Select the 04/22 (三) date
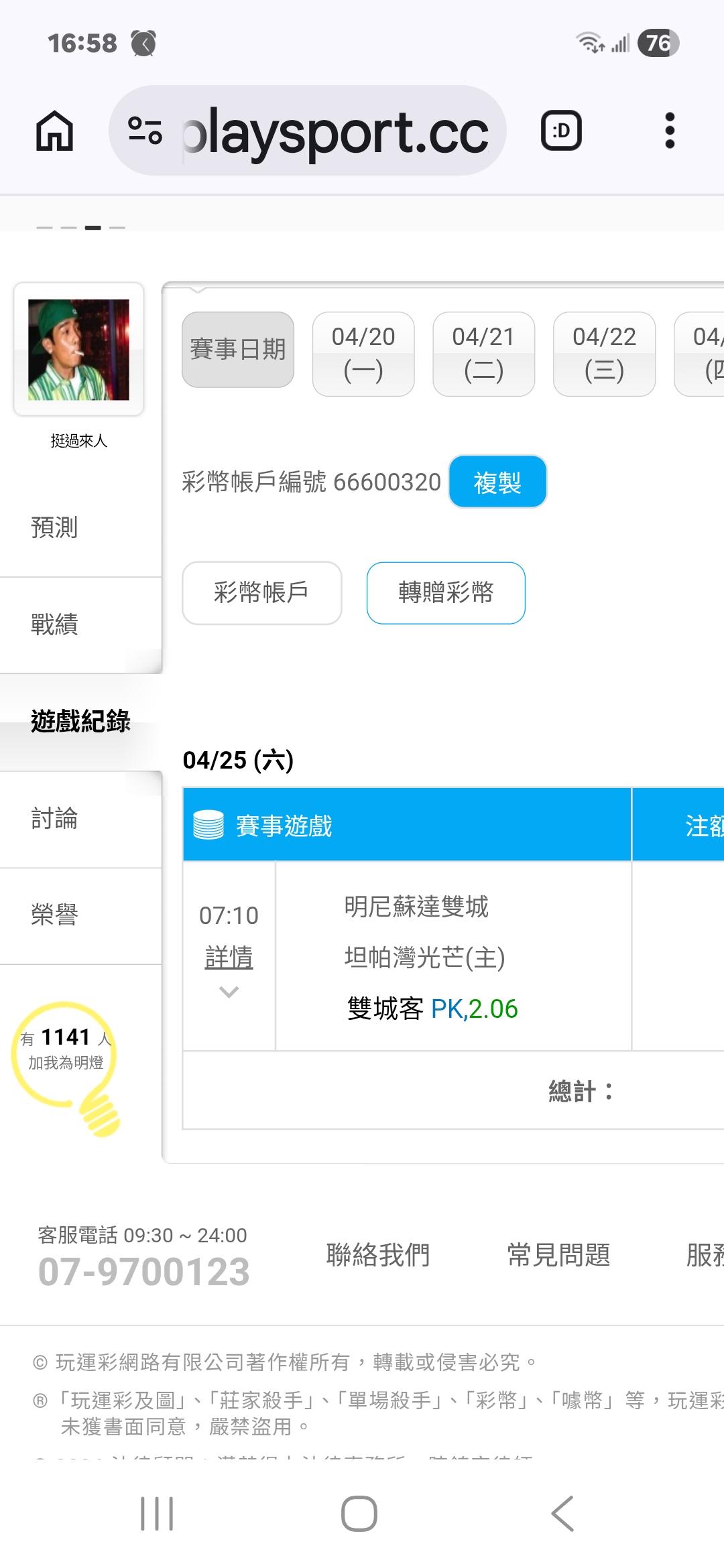The width and height of the screenshot is (724, 1568). coord(604,354)
